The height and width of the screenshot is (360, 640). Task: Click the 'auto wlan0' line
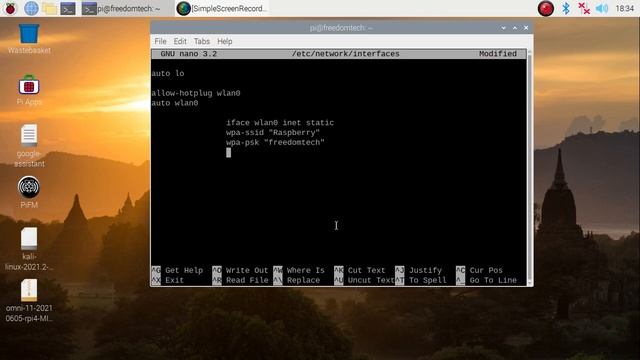pos(175,103)
